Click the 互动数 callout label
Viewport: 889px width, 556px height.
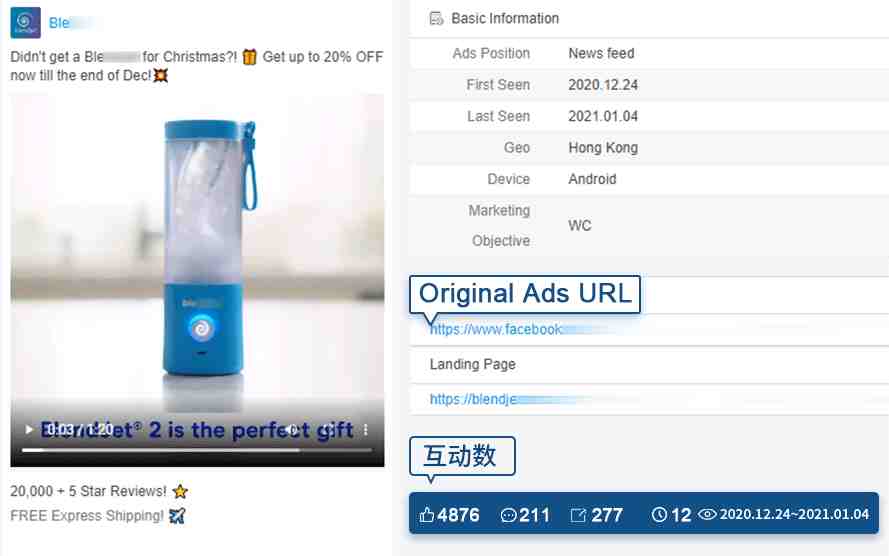pos(462,455)
